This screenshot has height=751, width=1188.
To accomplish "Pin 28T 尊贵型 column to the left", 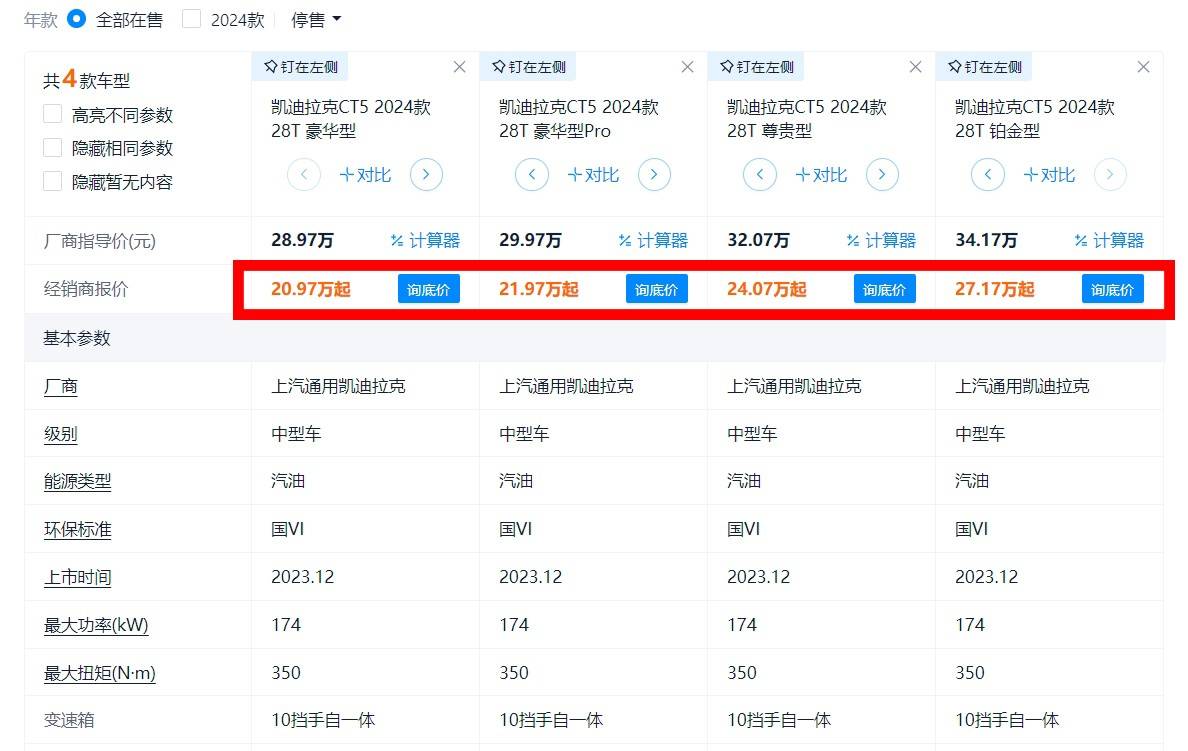I will pos(757,67).
